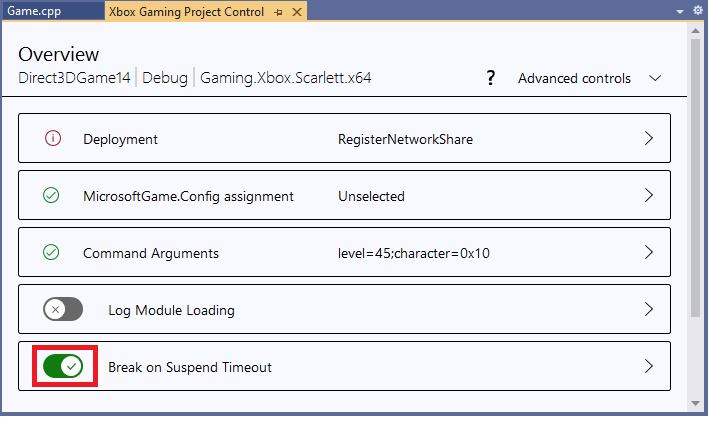710x430 pixels.
Task: Click the Command Arguments green check icon
Action: 51,253
